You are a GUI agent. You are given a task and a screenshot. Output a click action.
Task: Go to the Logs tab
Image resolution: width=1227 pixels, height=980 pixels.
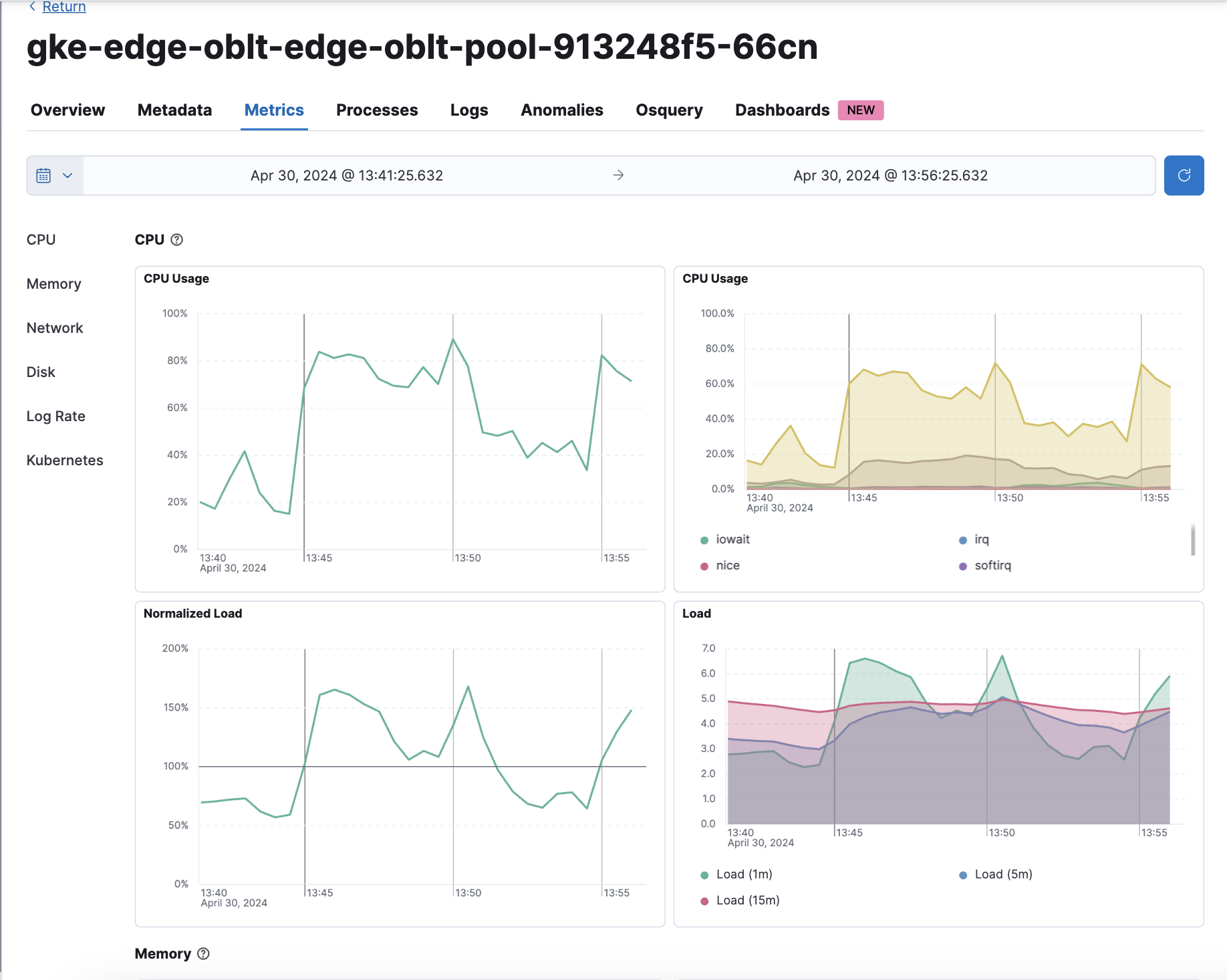coord(469,110)
